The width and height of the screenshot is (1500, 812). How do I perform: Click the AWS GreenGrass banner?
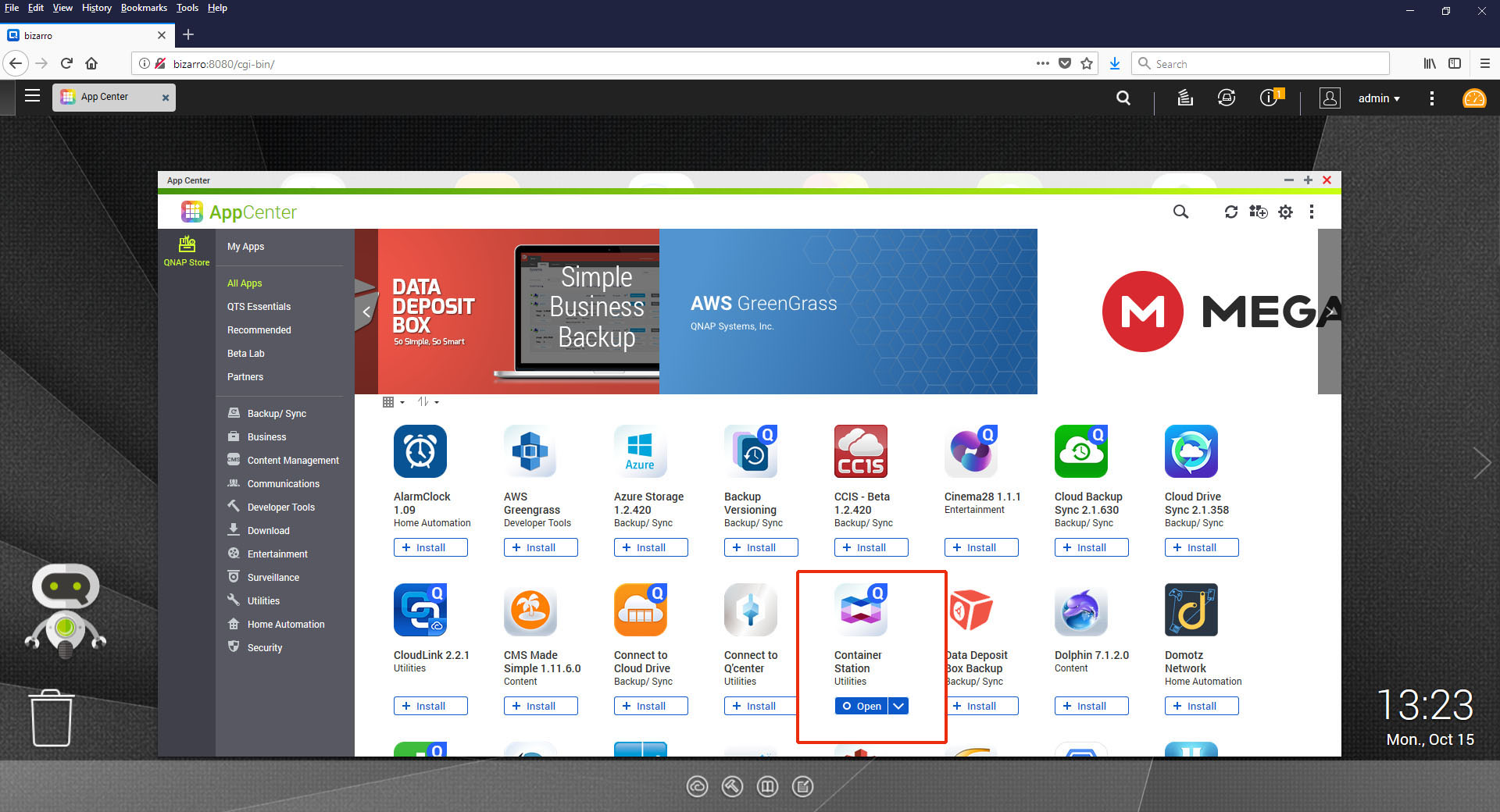(x=848, y=312)
